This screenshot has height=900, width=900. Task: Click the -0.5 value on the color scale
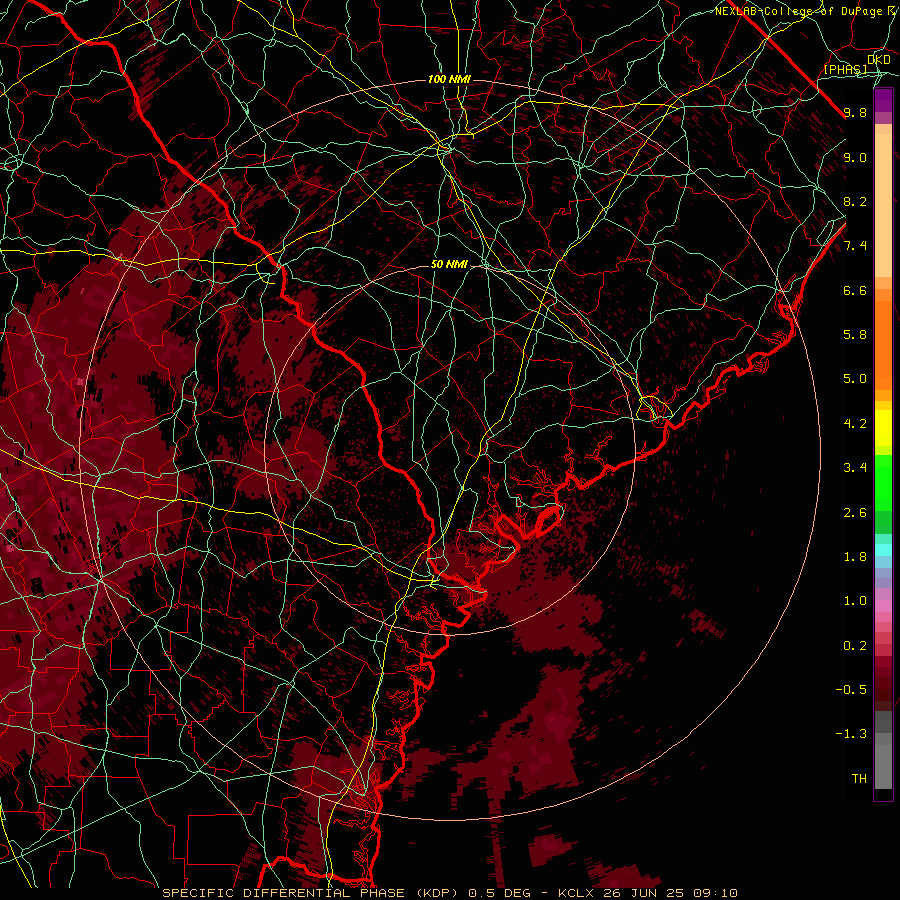[x=851, y=690]
